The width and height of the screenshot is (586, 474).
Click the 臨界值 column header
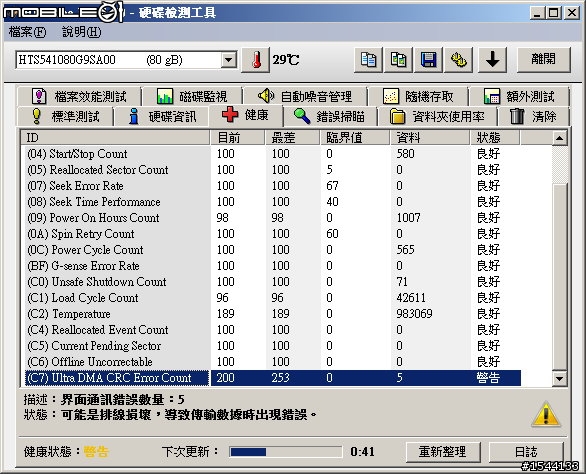355,138
